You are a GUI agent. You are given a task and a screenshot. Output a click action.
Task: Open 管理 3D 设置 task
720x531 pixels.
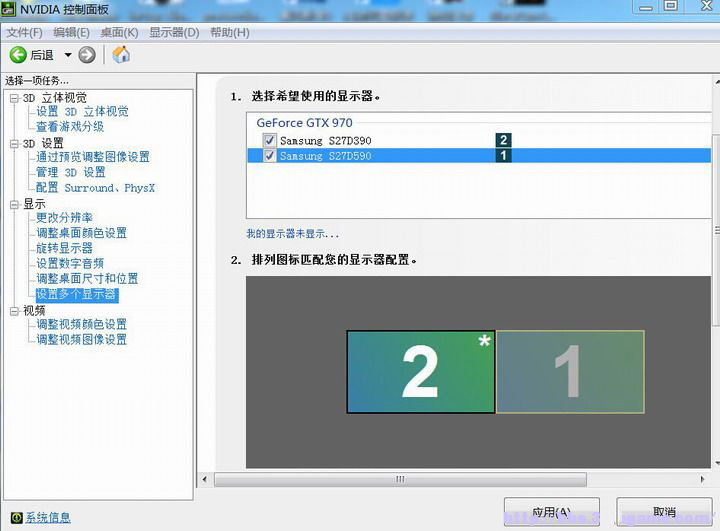(x=71, y=172)
